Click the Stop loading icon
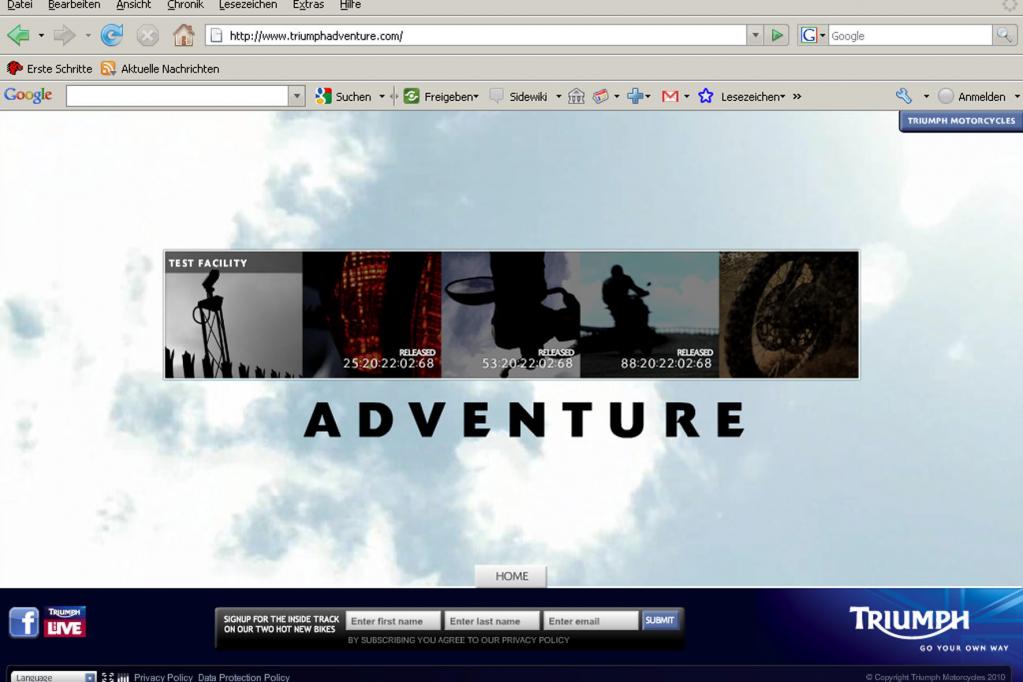Screen dimensions: 1023x682 click(147, 35)
